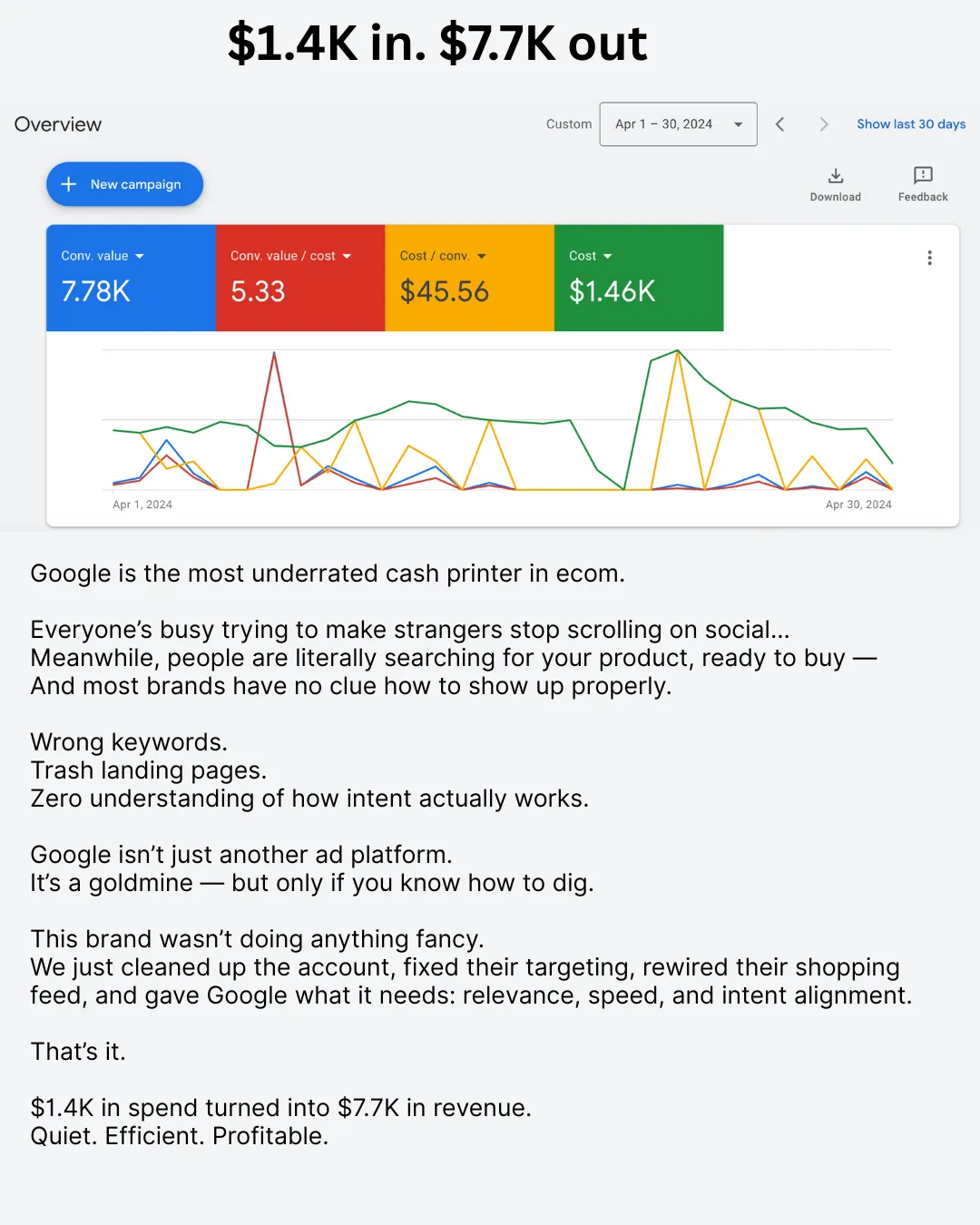
Task: Select the red 5.33 scorecard
Action: click(x=300, y=278)
